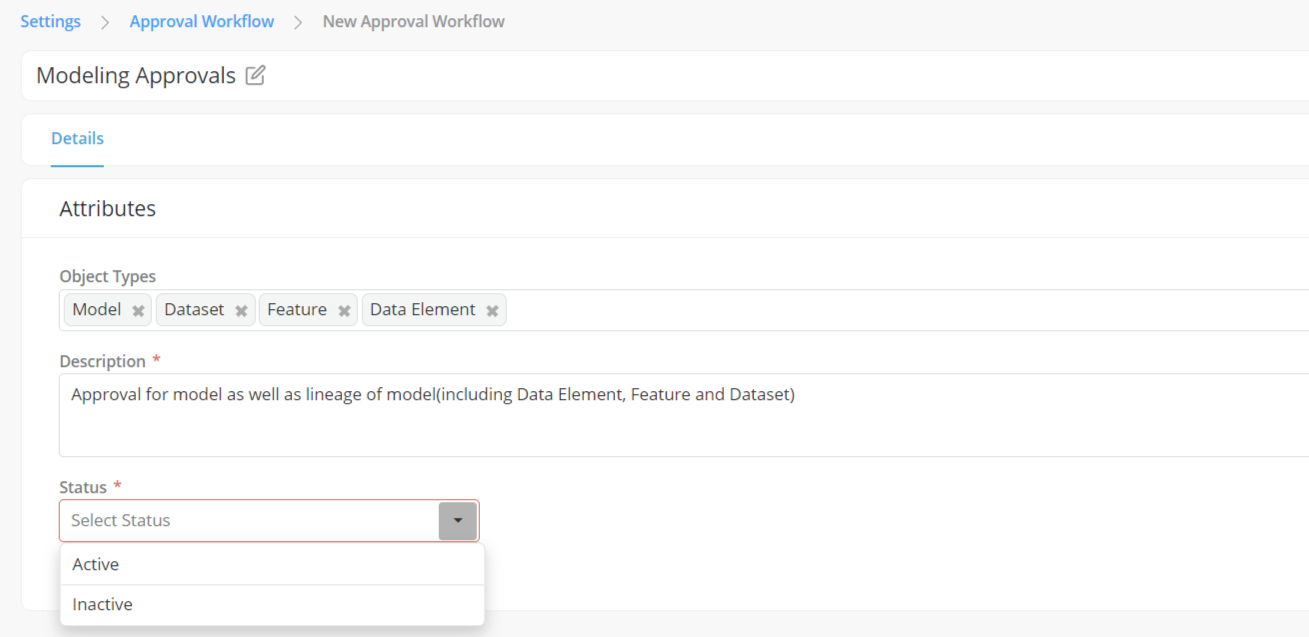Remove the Model object type tag

(x=138, y=311)
